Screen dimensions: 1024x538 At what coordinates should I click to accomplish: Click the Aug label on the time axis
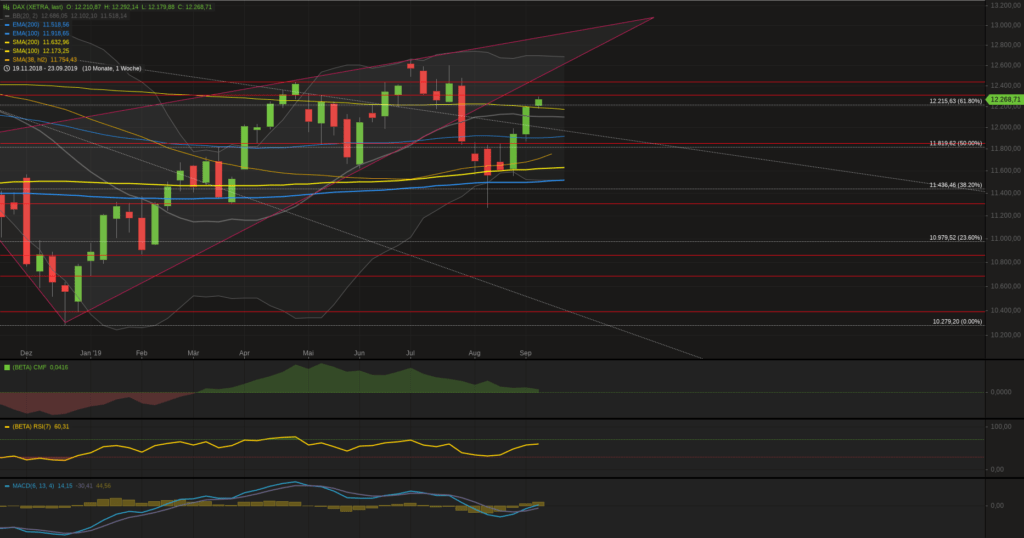pos(475,353)
